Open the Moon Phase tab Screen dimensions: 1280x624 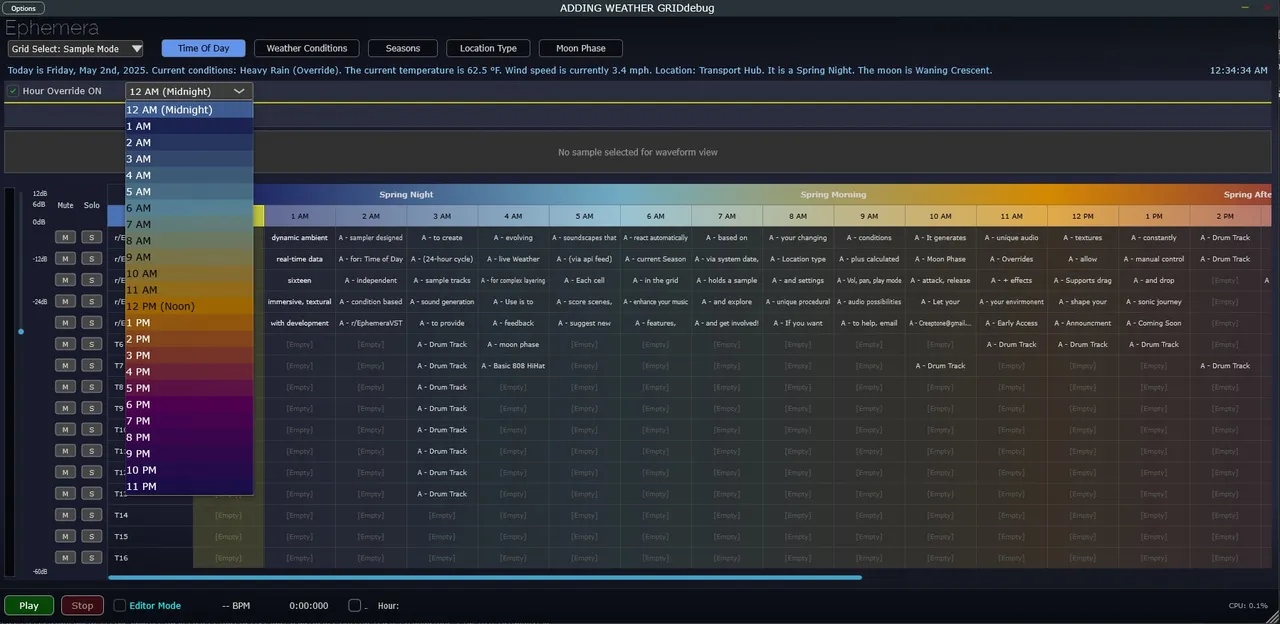pyautogui.click(x=580, y=48)
